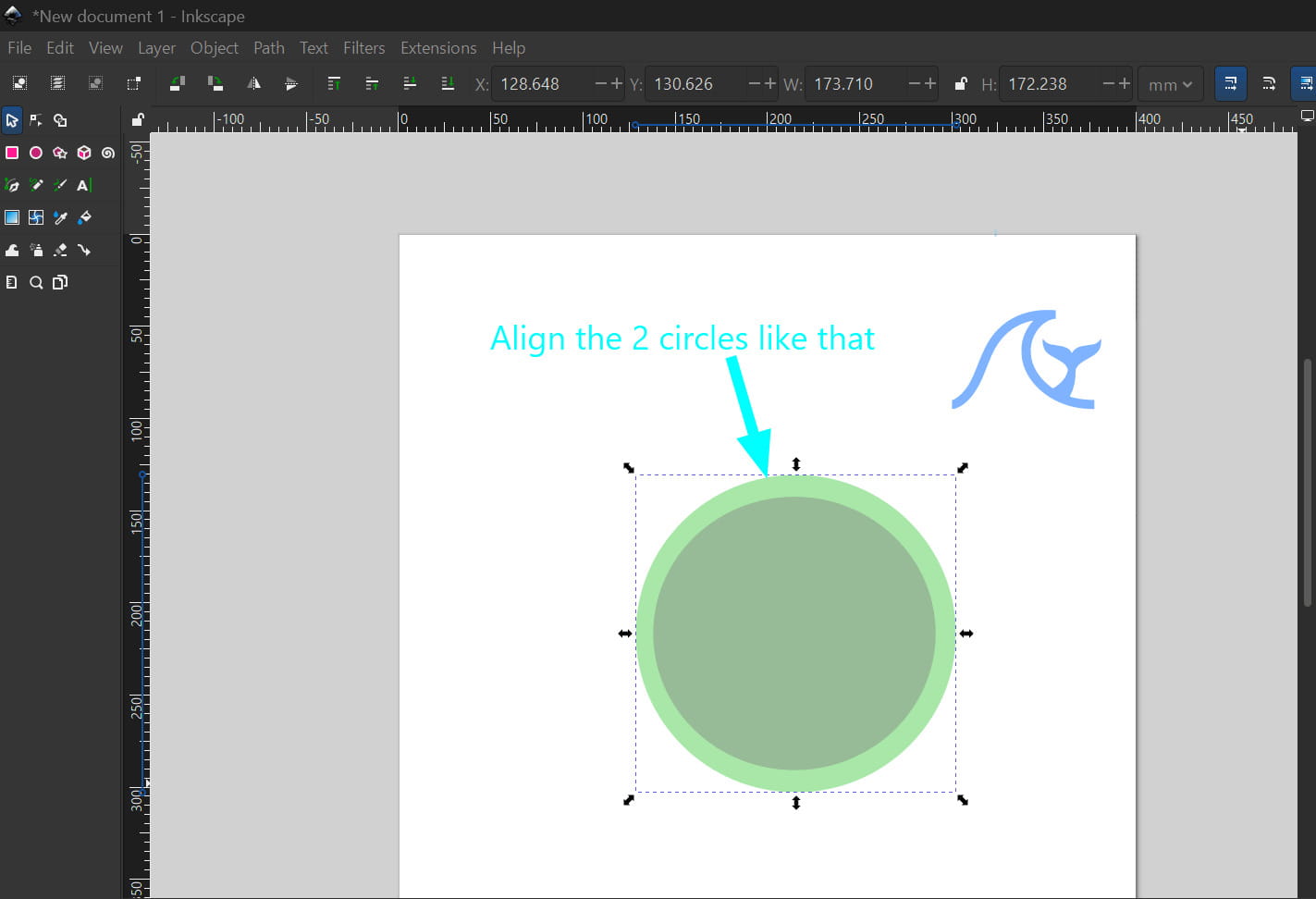Select the Node editing tool

pos(36,120)
